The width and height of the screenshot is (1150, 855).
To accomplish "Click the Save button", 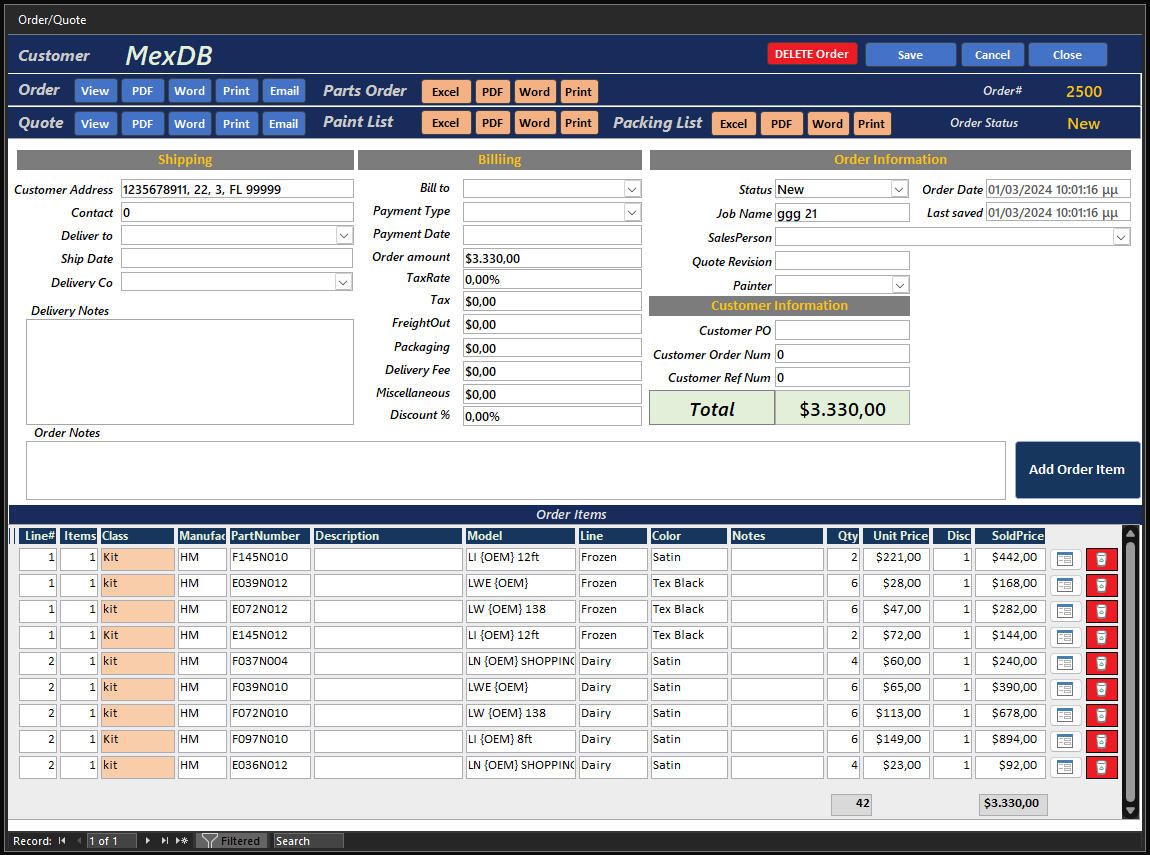I will (910, 54).
